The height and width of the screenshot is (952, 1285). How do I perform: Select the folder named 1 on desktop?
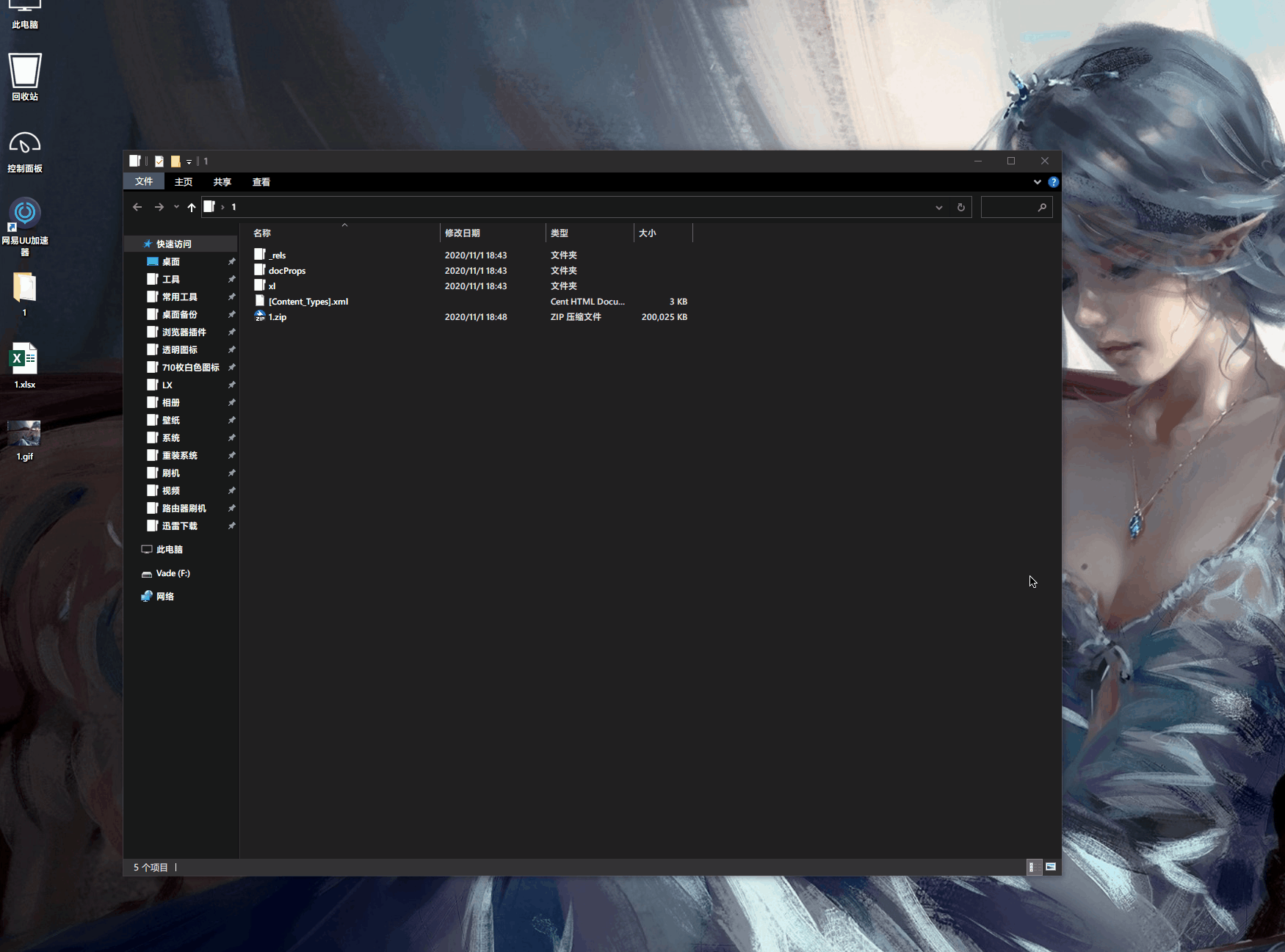point(24,294)
